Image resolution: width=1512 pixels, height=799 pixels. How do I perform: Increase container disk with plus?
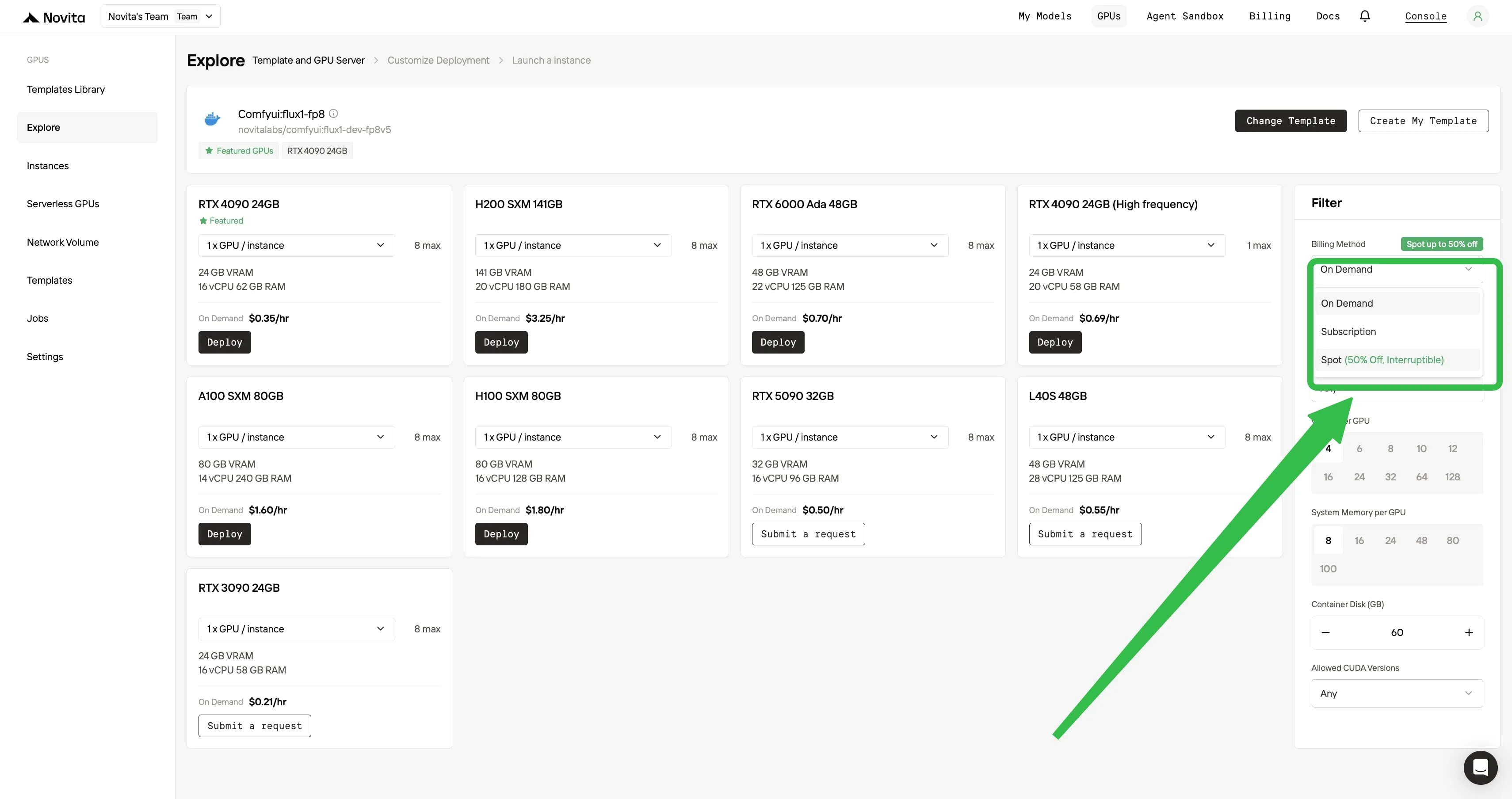pyautogui.click(x=1469, y=632)
